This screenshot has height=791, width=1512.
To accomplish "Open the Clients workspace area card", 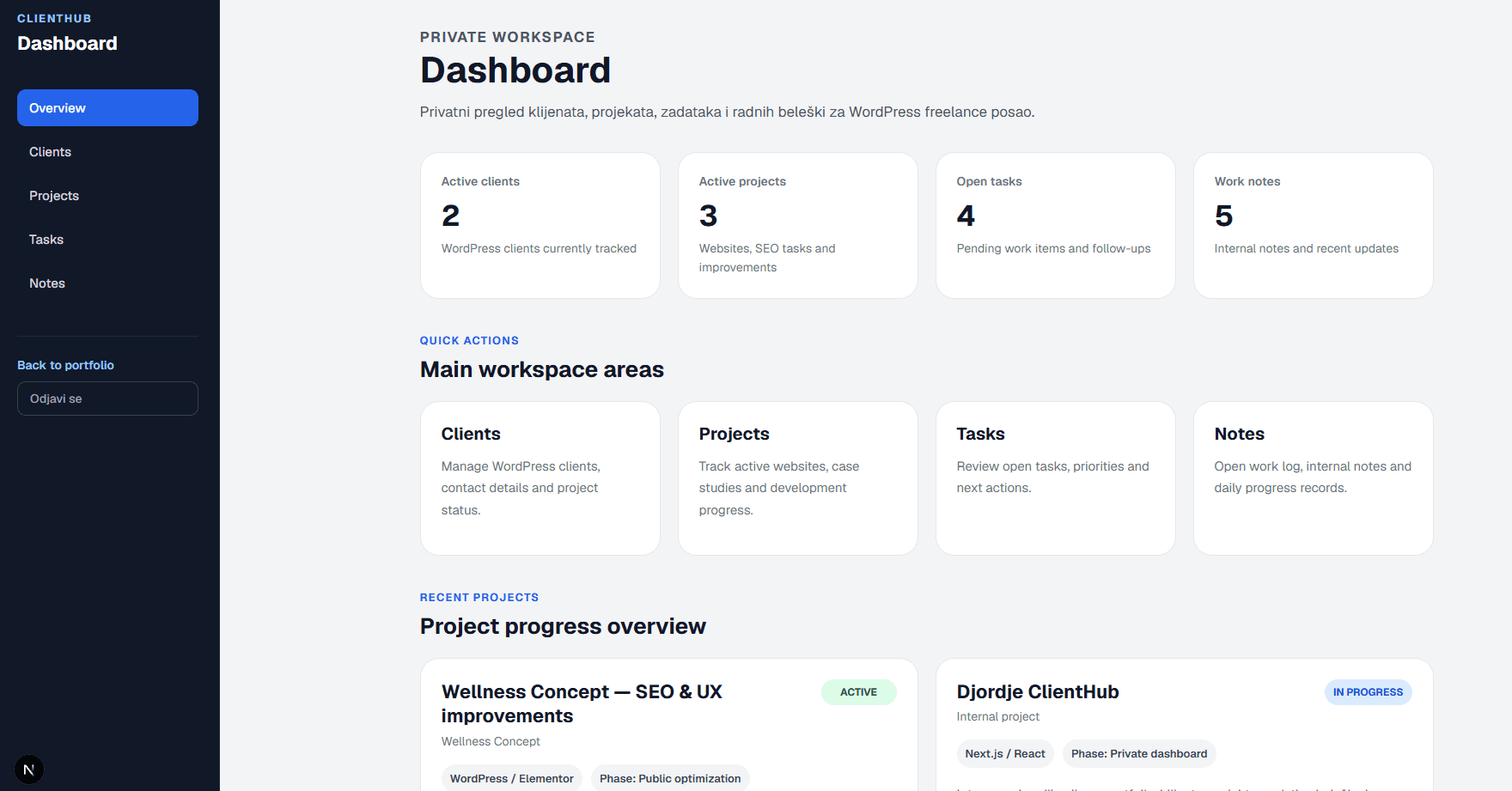I will pos(540,478).
